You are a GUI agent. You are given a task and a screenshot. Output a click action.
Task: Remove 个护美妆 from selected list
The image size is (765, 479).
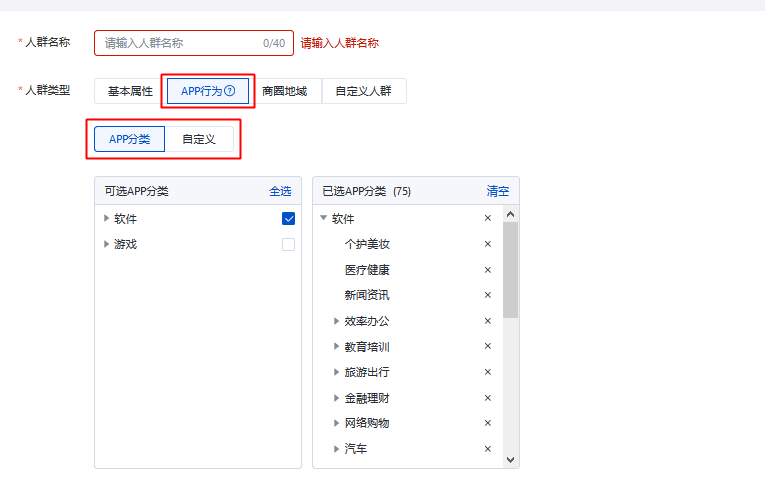click(x=487, y=244)
